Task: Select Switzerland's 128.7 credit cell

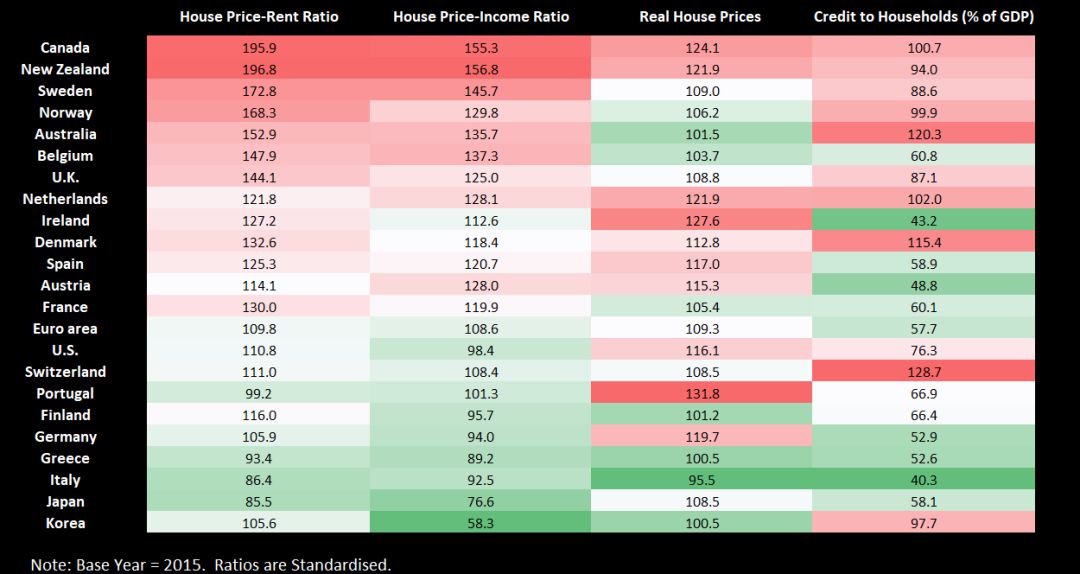Action: point(924,371)
